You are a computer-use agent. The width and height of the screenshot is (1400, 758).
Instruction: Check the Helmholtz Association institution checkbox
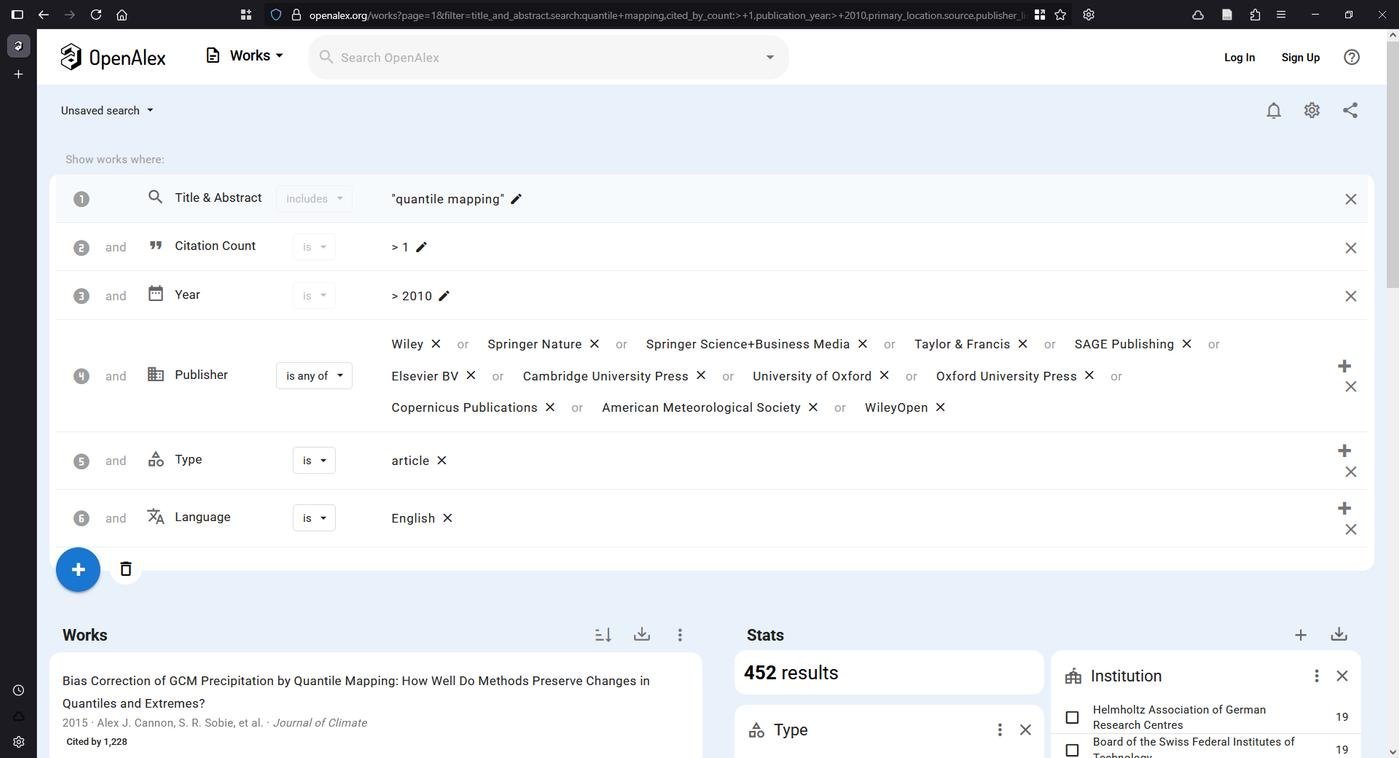tap(1072, 717)
